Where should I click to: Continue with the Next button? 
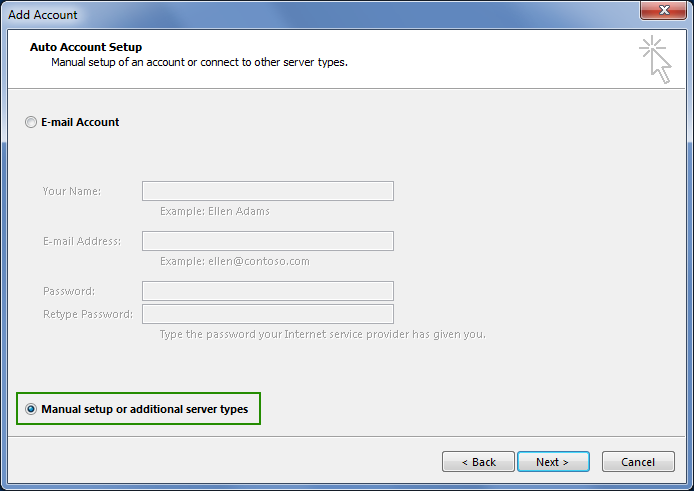(x=553, y=462)
